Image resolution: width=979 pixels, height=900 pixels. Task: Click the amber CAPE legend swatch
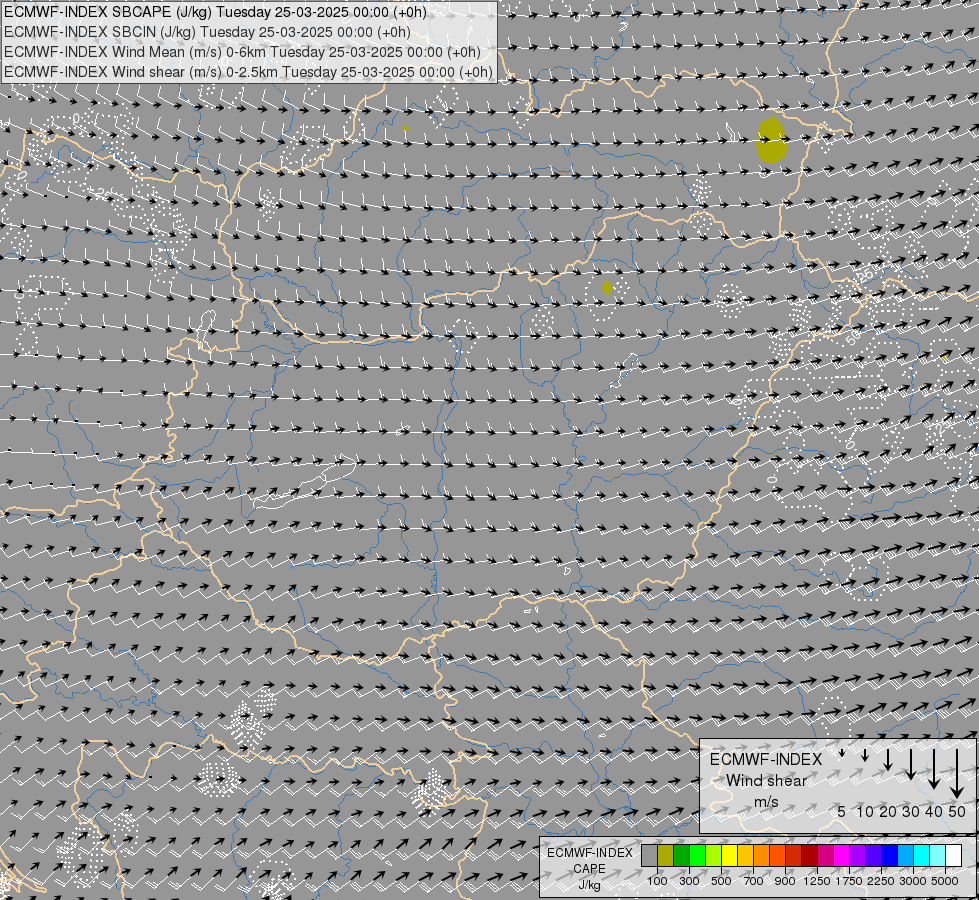745,855
